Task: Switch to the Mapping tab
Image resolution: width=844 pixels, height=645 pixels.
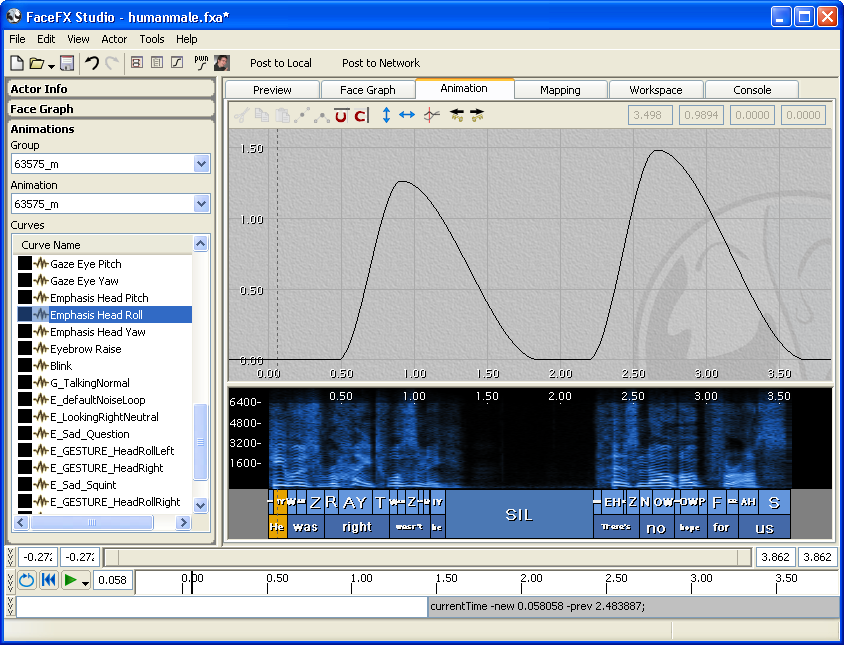Action: [560, 90]
